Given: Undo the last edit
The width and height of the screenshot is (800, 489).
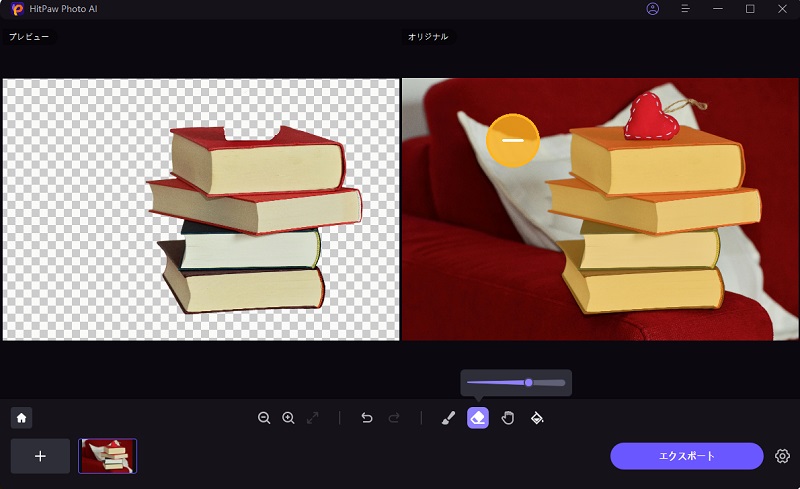Looking at the screenshot, I should (x=367, y=418).
